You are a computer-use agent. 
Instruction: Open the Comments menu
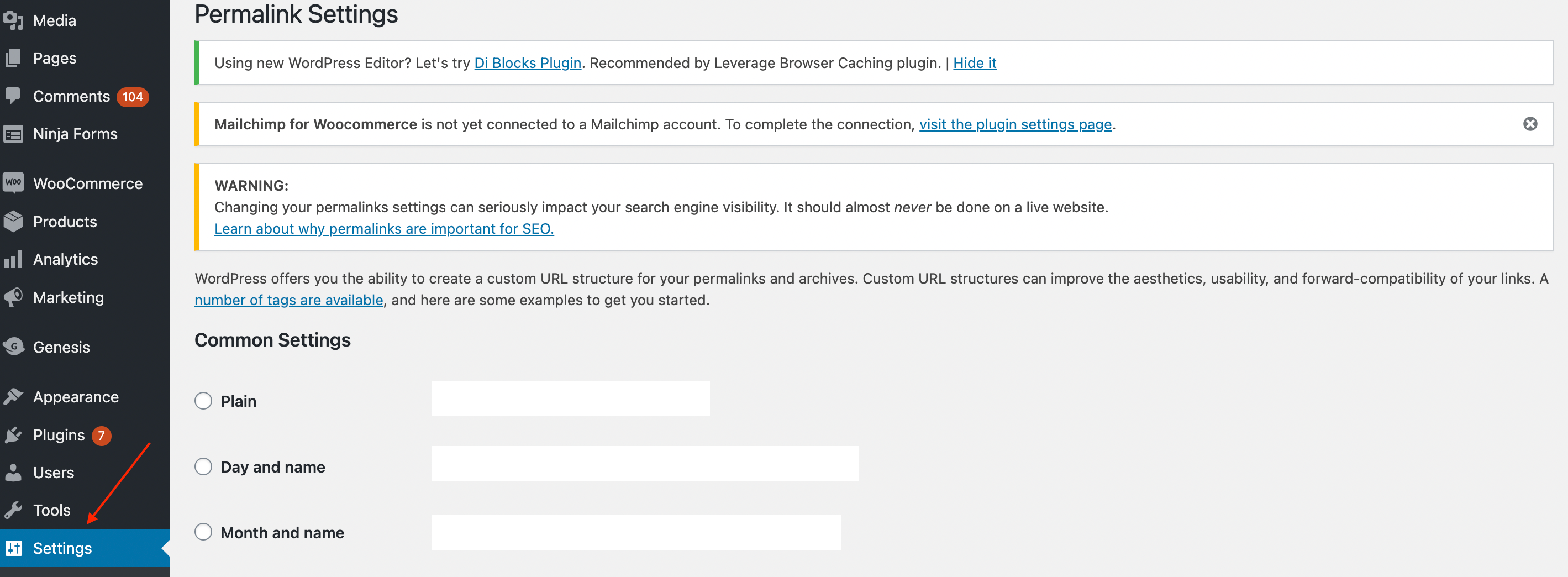(x=85, y=96)
